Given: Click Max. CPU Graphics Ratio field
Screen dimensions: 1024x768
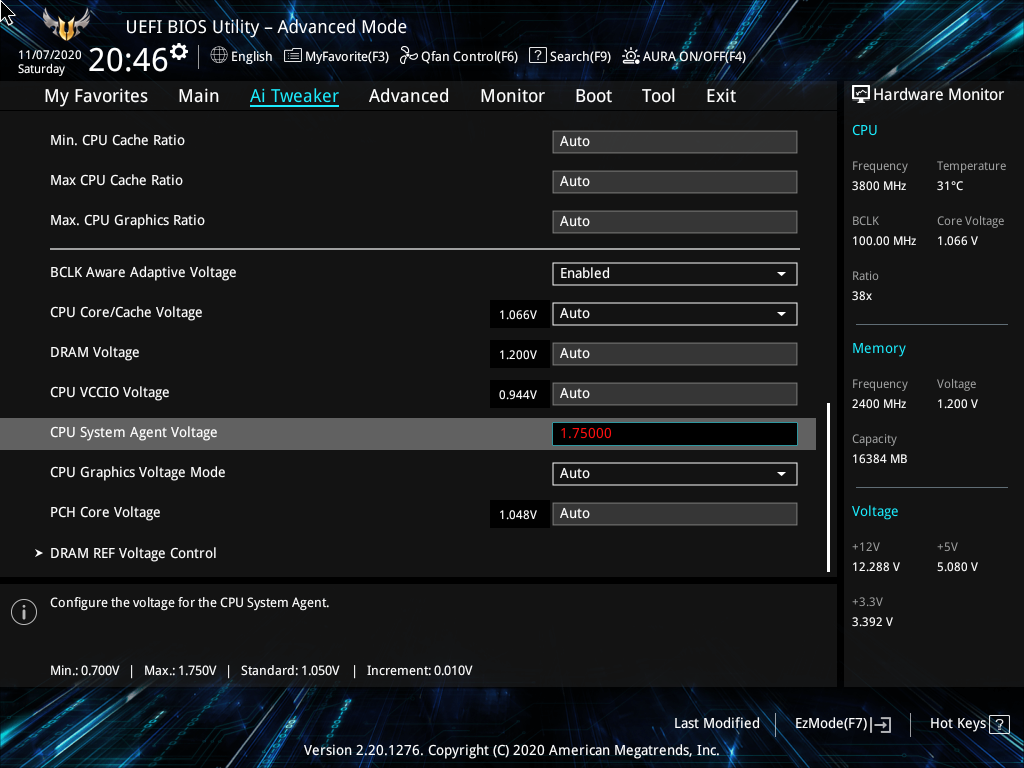Looking at the screenshot, I should tap(675, 221).
